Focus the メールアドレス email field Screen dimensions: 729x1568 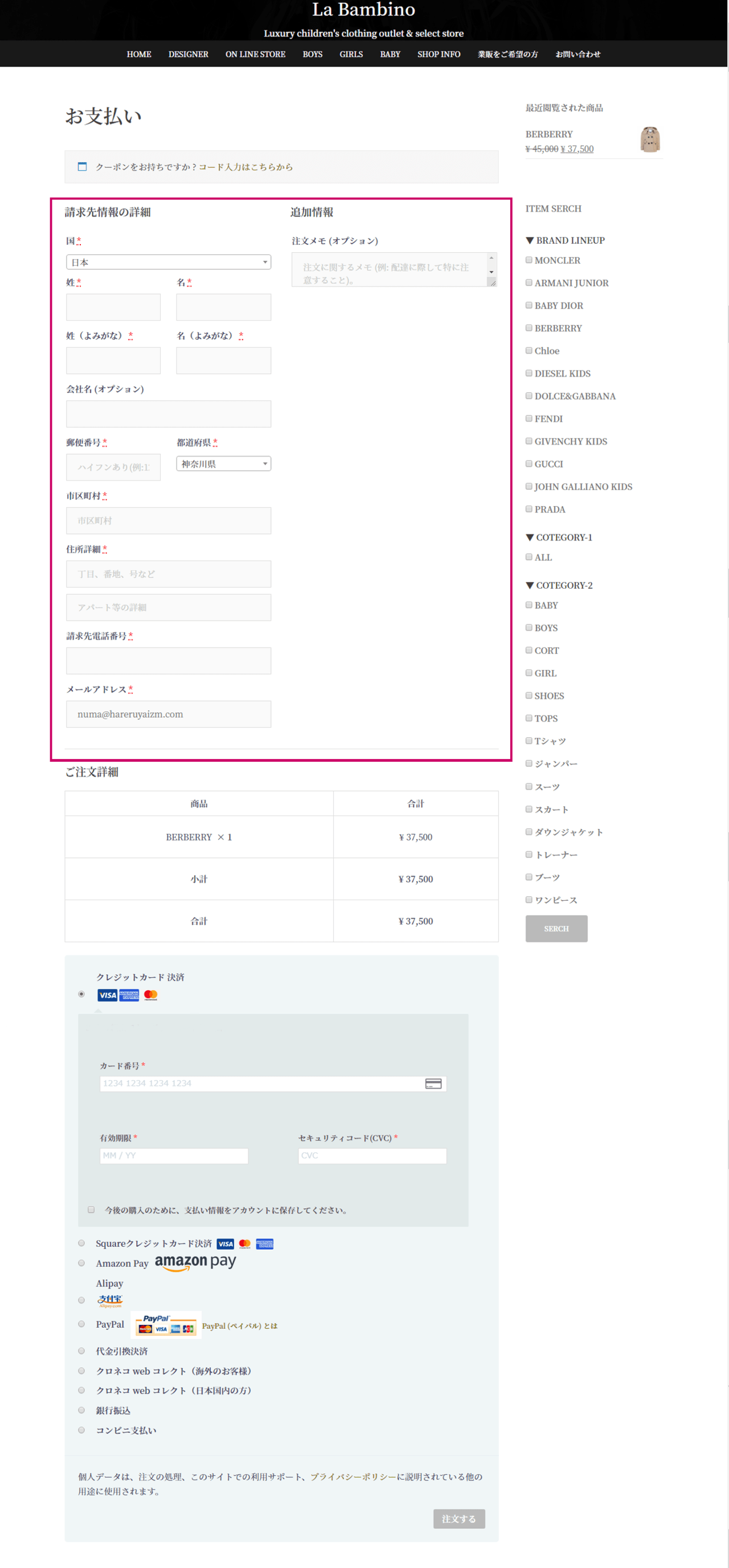click(x=169, y=714)
